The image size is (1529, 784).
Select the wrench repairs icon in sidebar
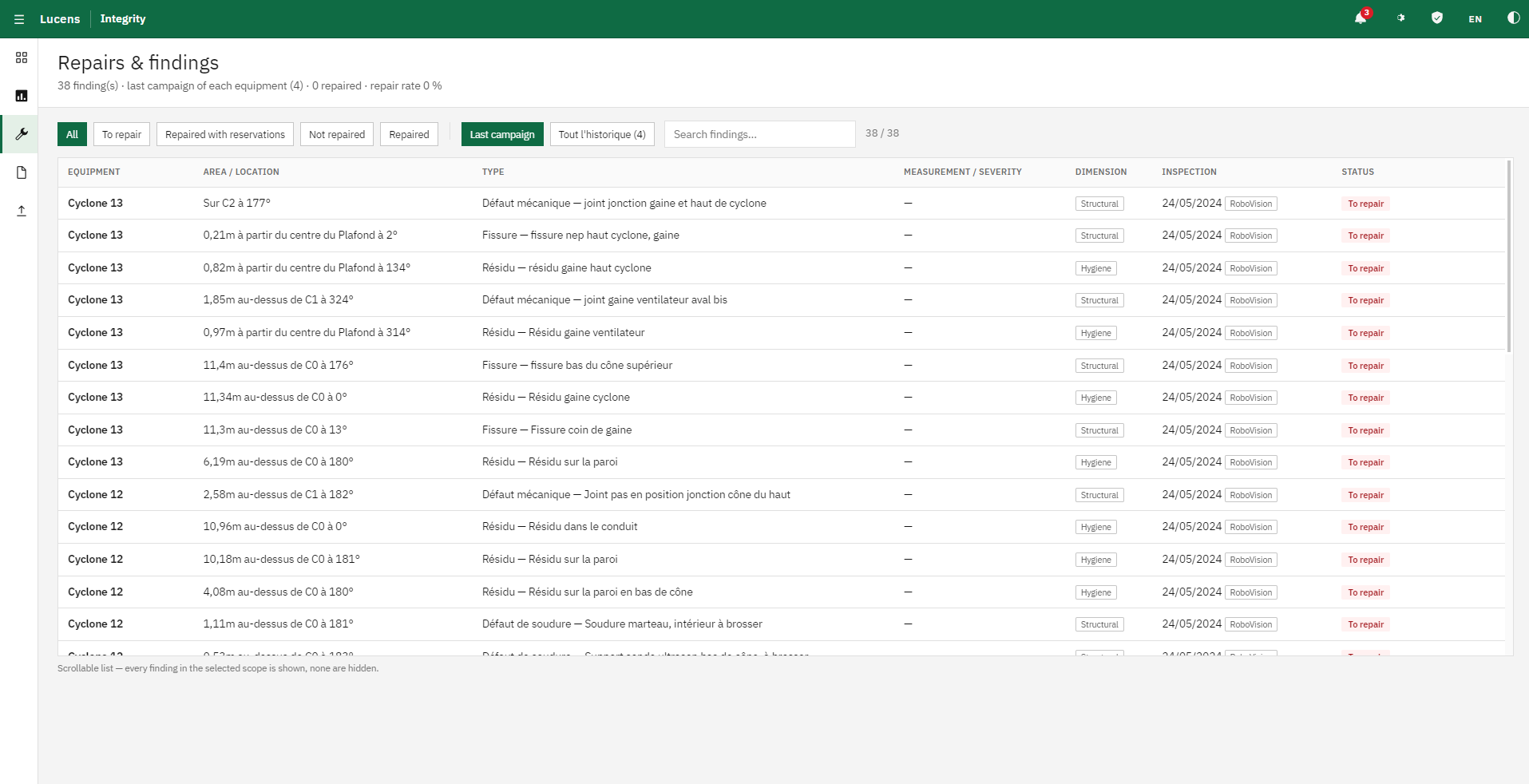point(22,134)
